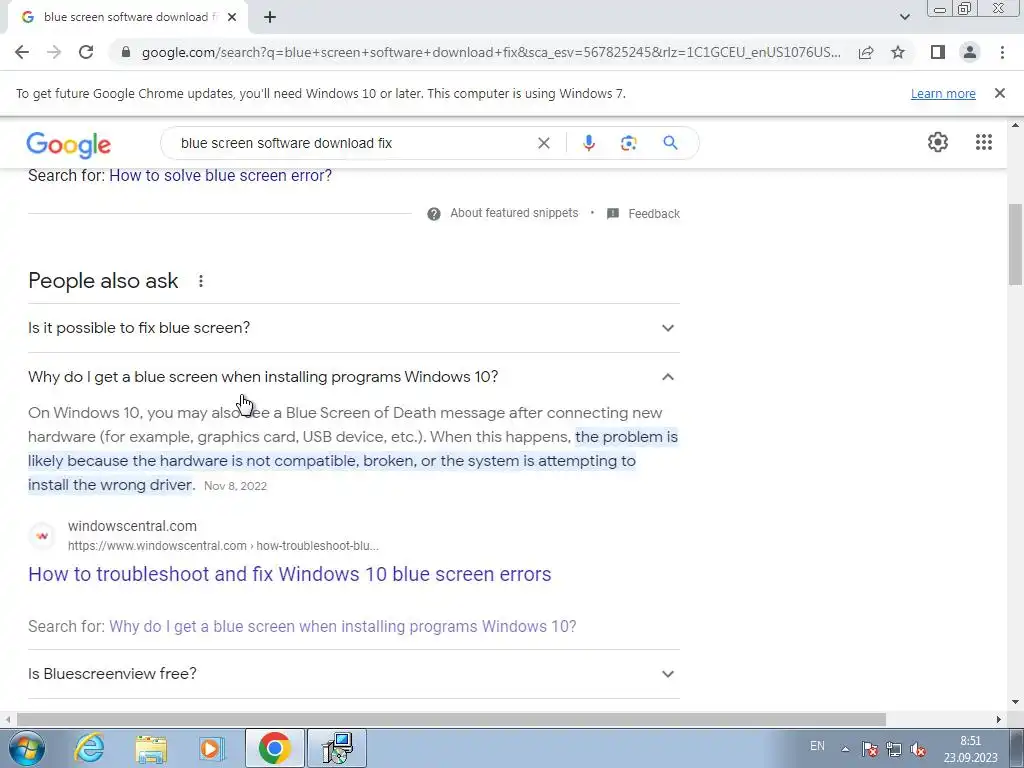Search by image with Google Lens

[x=628, y=143]
